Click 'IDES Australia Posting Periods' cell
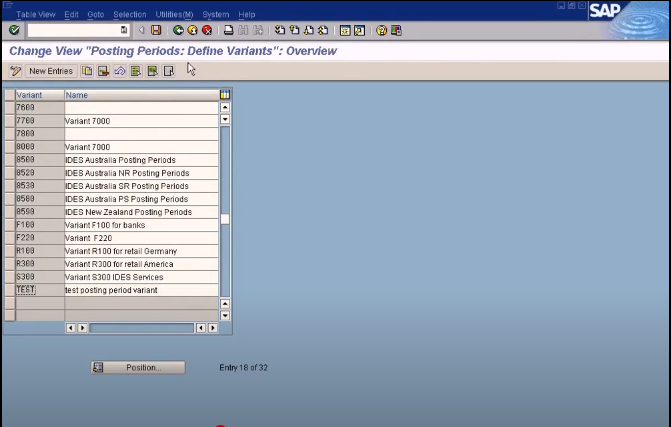Image resolution: width=671 pixels, height=427 pixels. coord(141,160)
